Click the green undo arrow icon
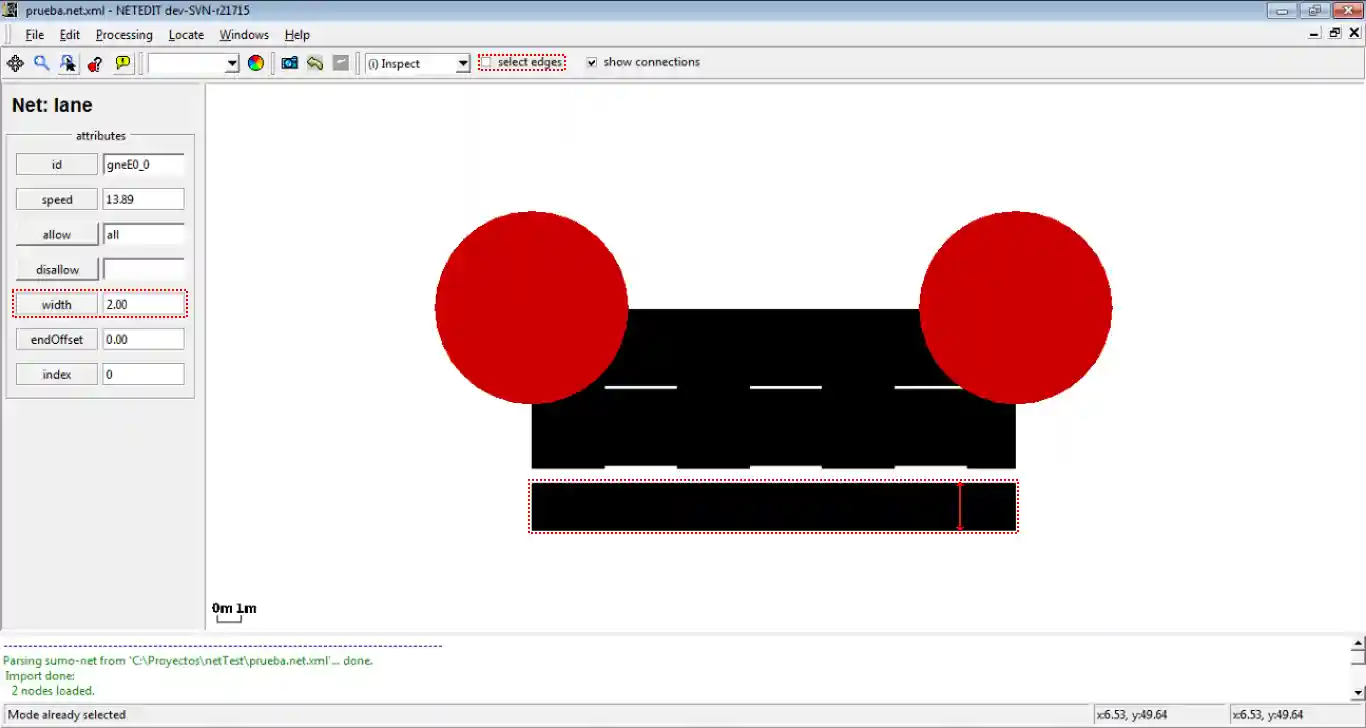Viewport: 1366px width, 728px height. pyautogui.click(x=315, y=63)
